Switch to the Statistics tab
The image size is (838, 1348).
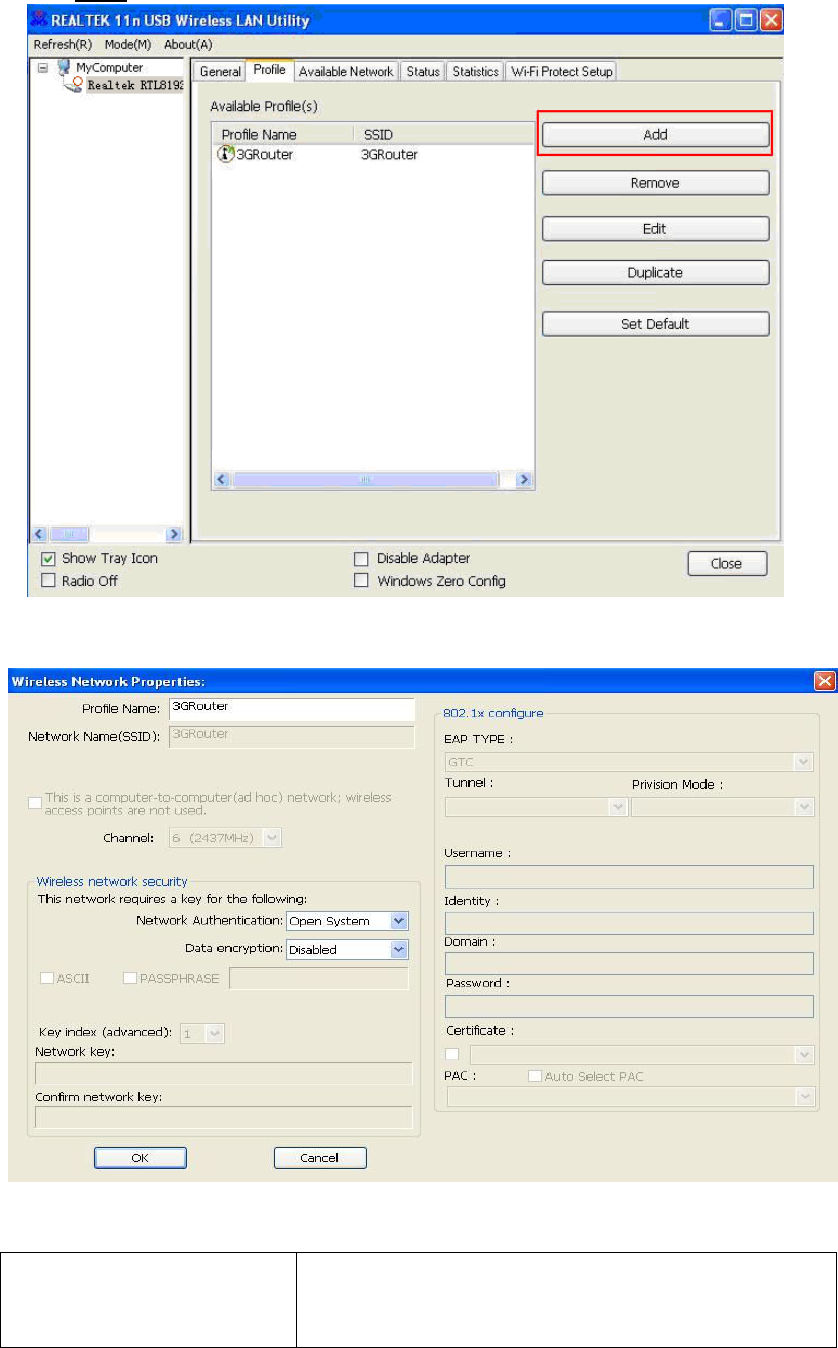click(x=475, y=71)
